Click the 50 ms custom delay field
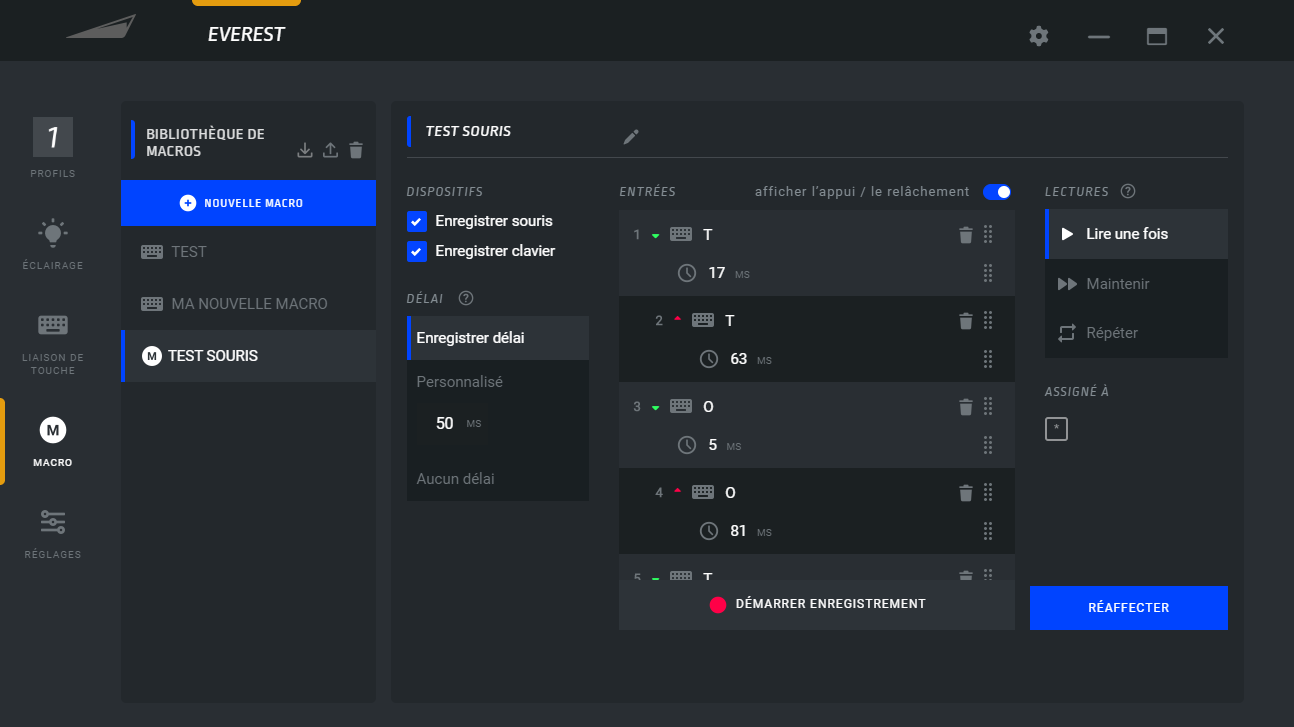The height and width of the screenshot is (727, 1294). tap(446, 424)
